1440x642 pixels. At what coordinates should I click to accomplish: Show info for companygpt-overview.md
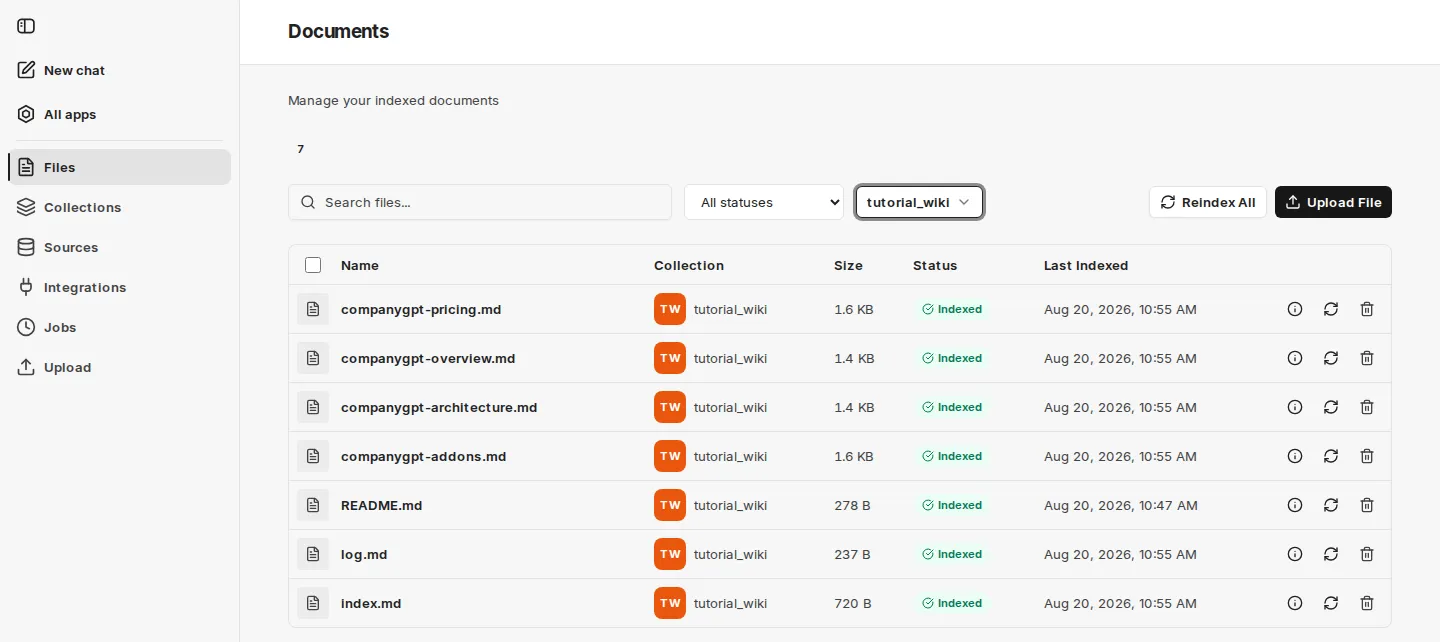pos(1295,358)
